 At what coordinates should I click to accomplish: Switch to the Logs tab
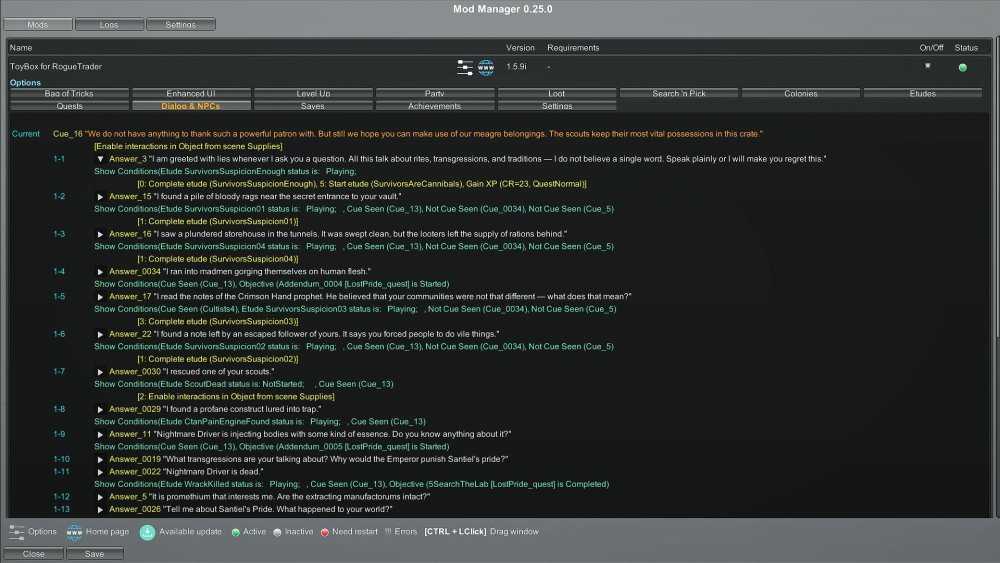point(108,24)
